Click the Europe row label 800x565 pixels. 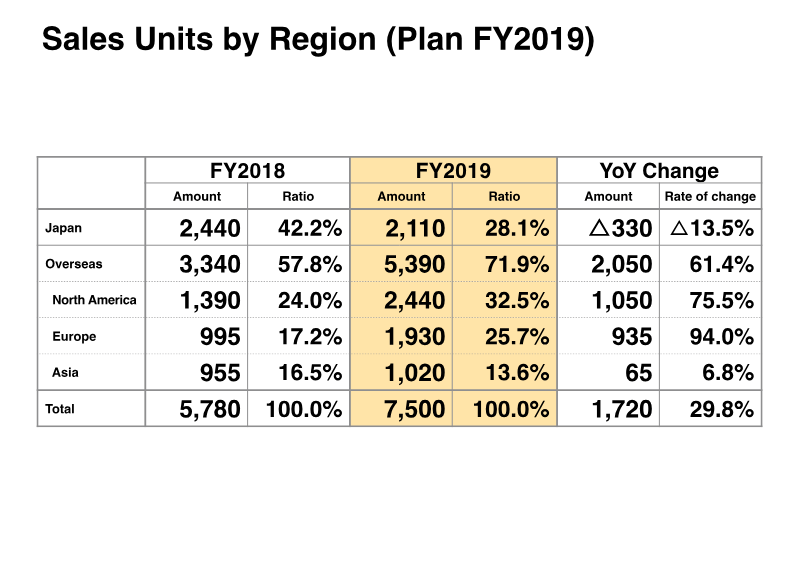[74, 337]
